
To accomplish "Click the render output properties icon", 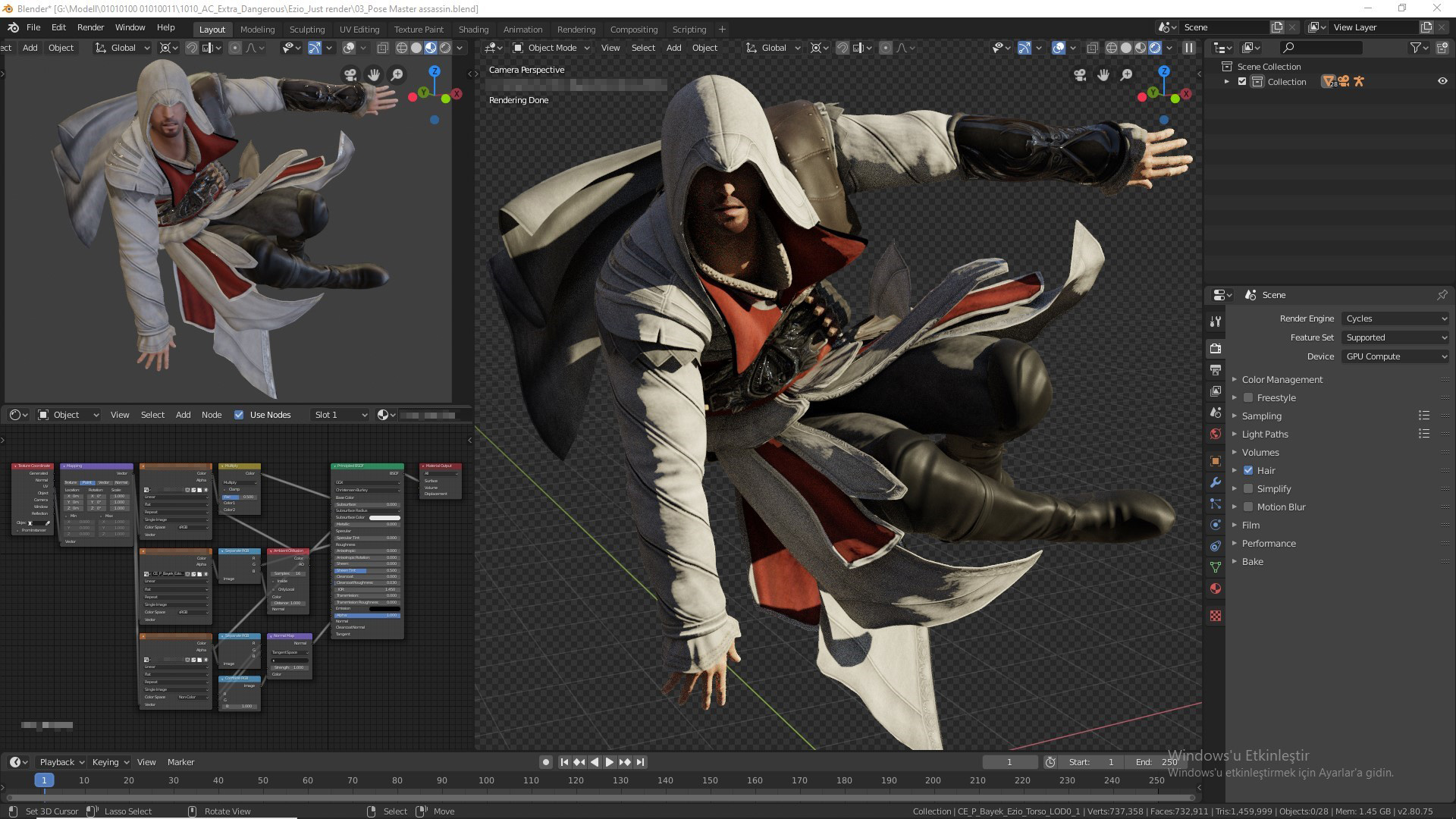I will [x=1217, y=371].
